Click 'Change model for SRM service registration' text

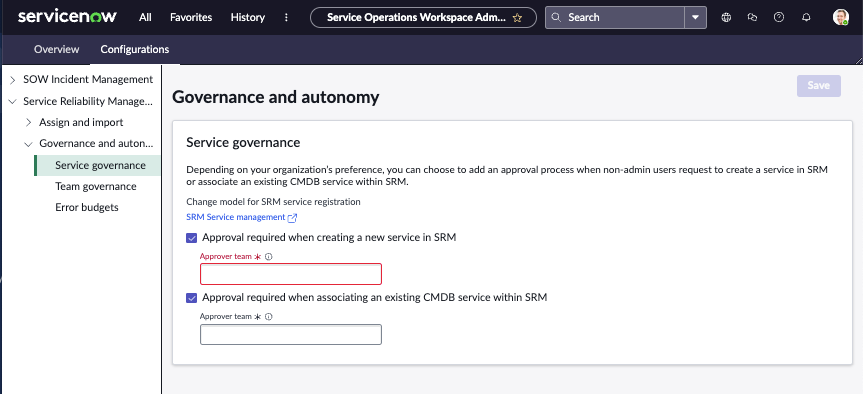coord(274,202)
